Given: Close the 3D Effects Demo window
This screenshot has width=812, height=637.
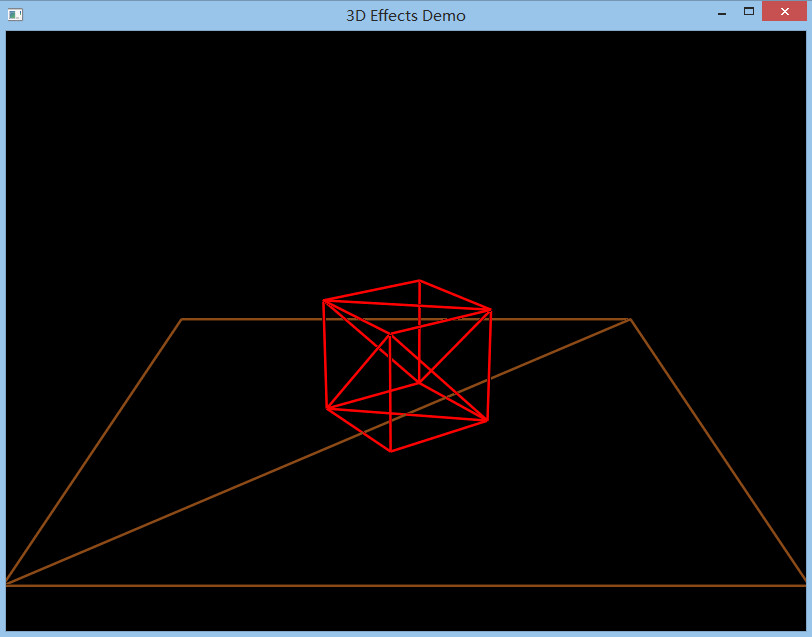Looking at the screenshot, I should [784, 11].
